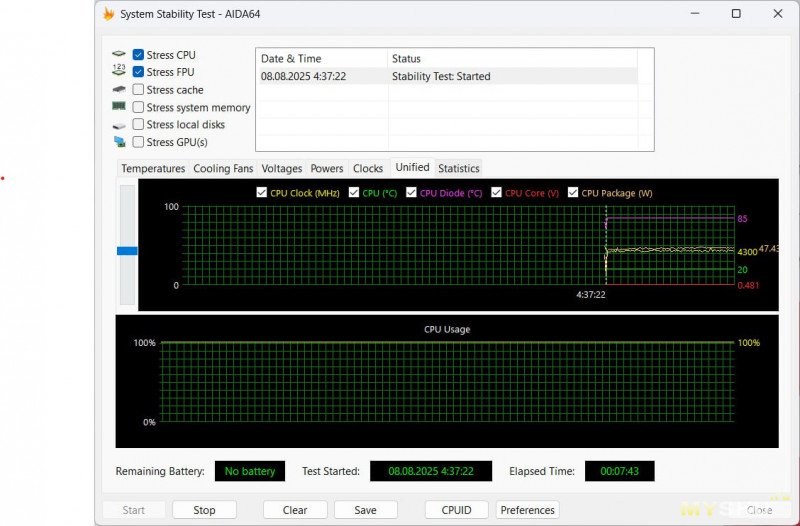Image resolution: width=800 pixels, height=526 pixels.
Task: Click the 123 FPU icon beside Stress FPU
Action: pos(119,72)
